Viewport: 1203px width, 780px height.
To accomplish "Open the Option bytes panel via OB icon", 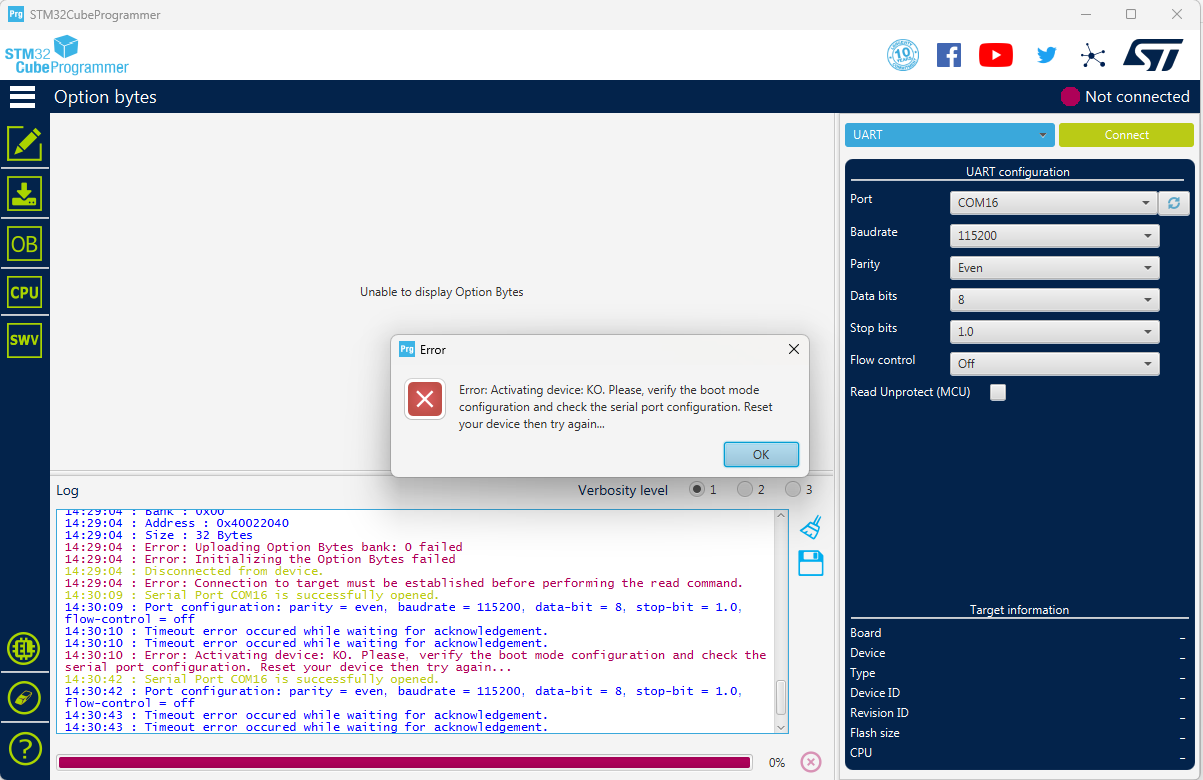I will (24, 242).
